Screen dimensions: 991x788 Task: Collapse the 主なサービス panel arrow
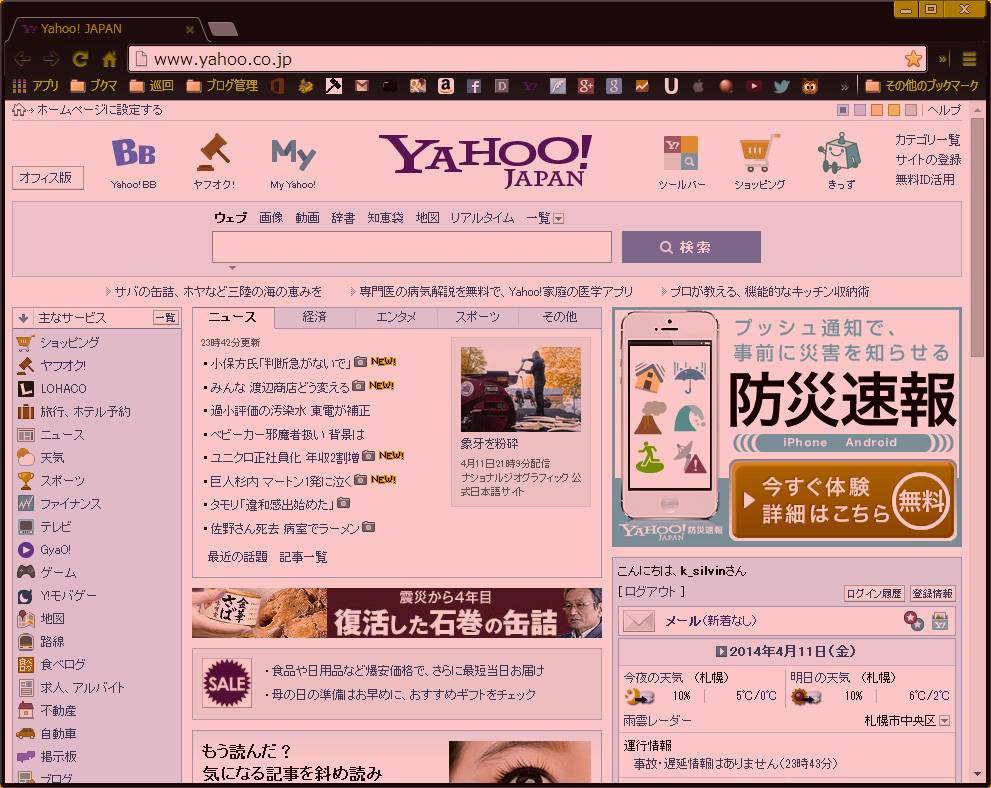[24, 318]
